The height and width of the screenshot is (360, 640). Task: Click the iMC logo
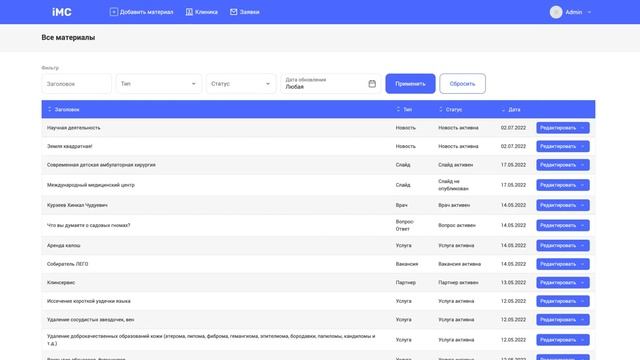62,12
